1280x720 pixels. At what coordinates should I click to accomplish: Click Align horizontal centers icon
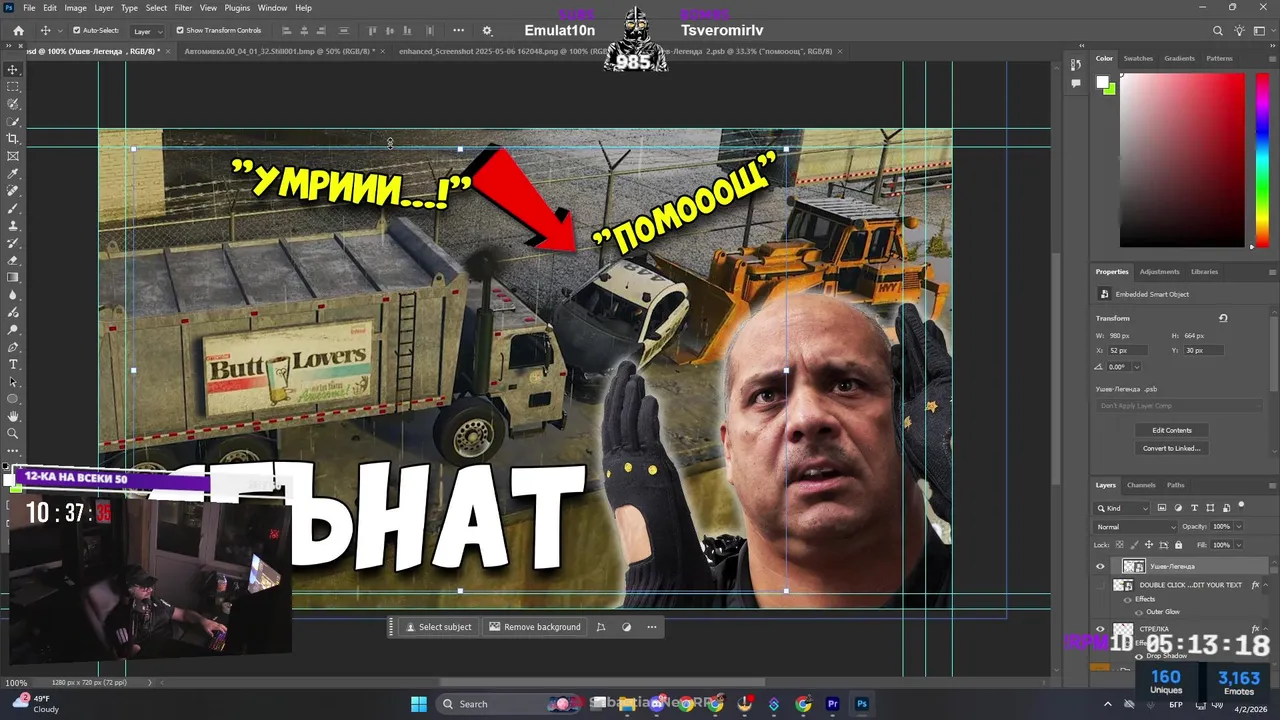(305, 31)
